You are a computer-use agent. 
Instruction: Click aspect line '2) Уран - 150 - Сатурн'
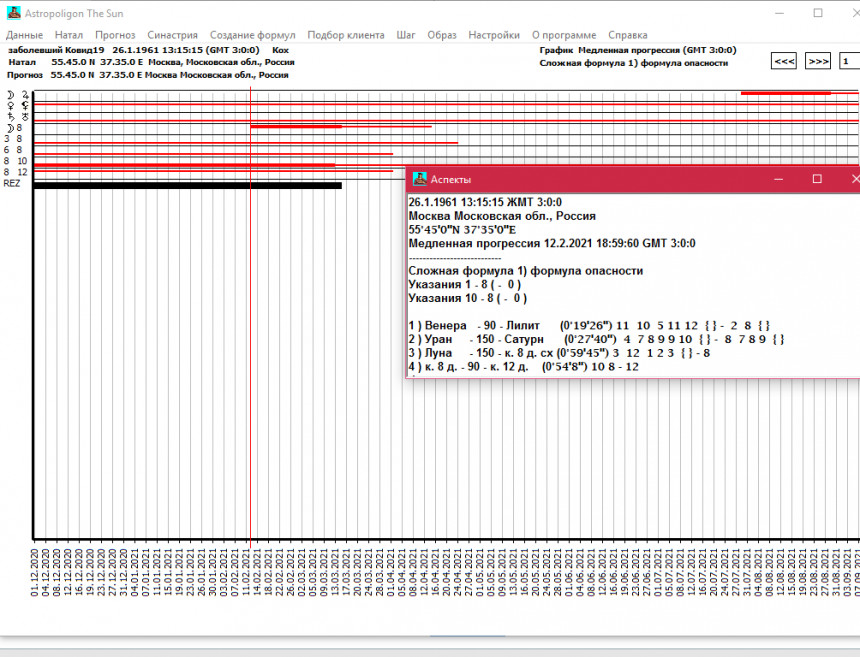596,339
